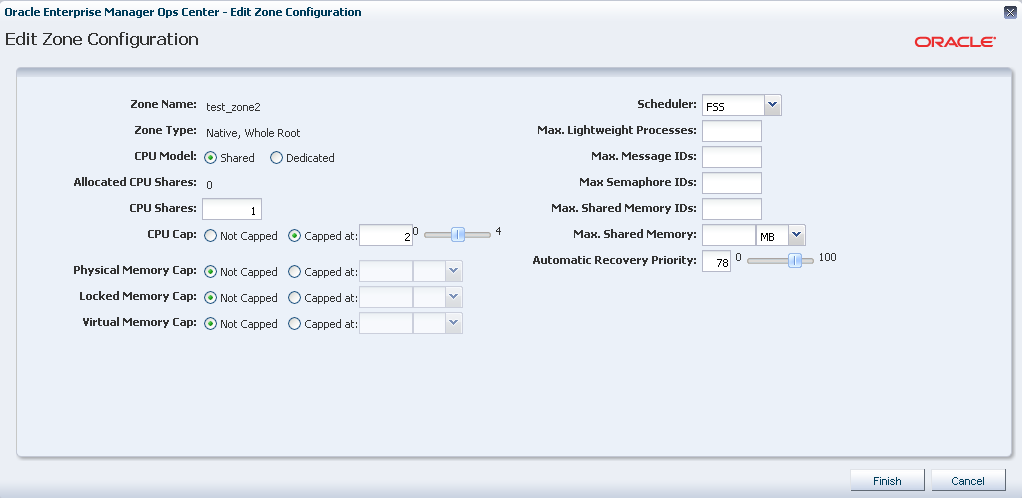The height and width of the screenshot is (498, 1022).
Task: Focus Max. Shared Memory amount field
Action: [729, 235]
